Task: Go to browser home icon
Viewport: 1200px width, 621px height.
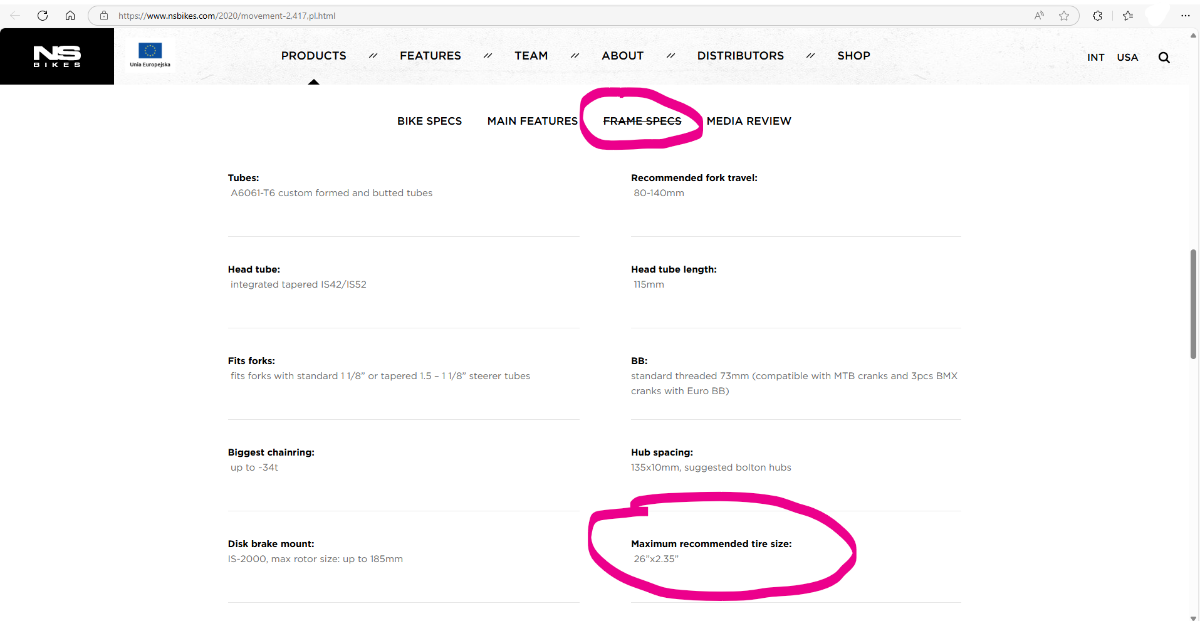Action: click(x=70, y=16)
